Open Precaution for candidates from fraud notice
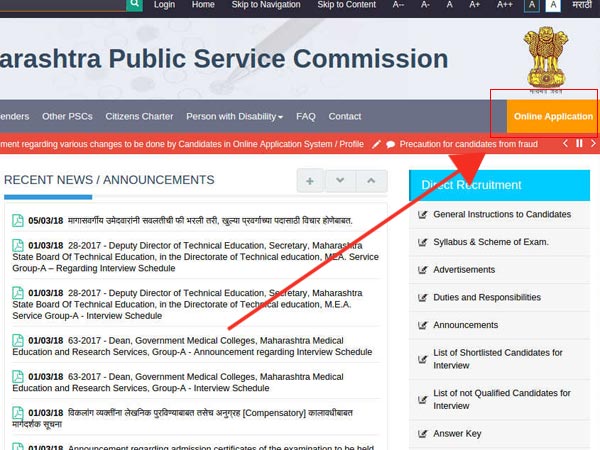Viewport: 600px width, 450px height. tap(468, 144)
